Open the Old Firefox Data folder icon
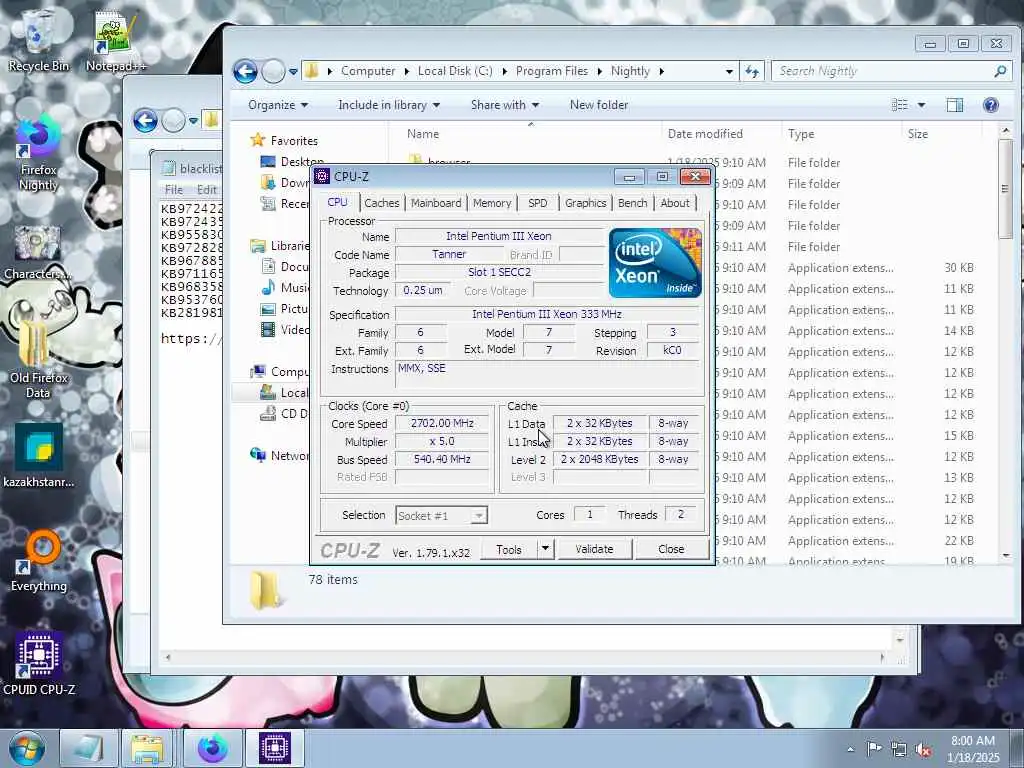Viewport: 1024px width, 768px height. pos(38,359)
